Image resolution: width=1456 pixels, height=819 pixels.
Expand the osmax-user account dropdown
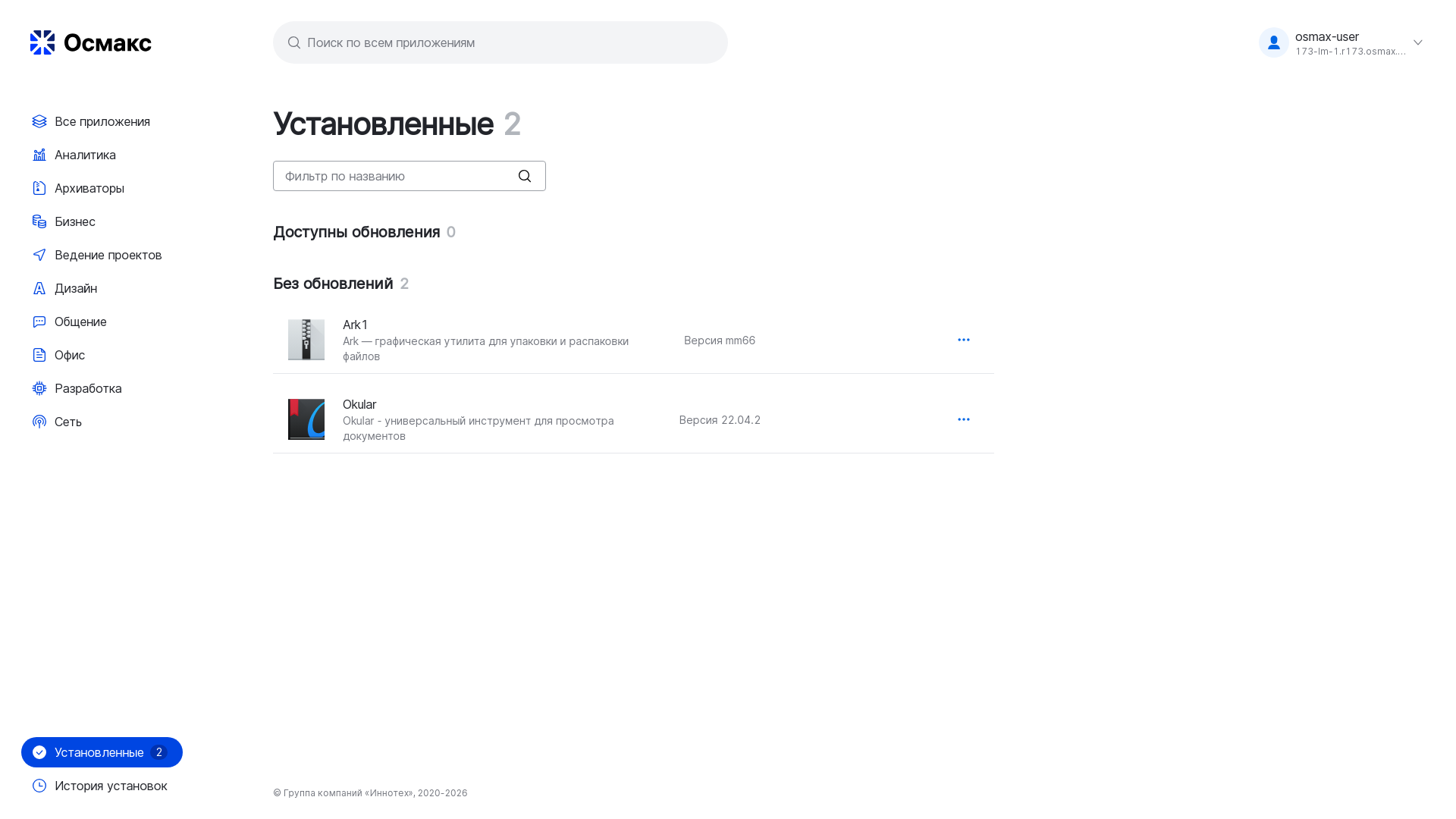pos(1417,42)
